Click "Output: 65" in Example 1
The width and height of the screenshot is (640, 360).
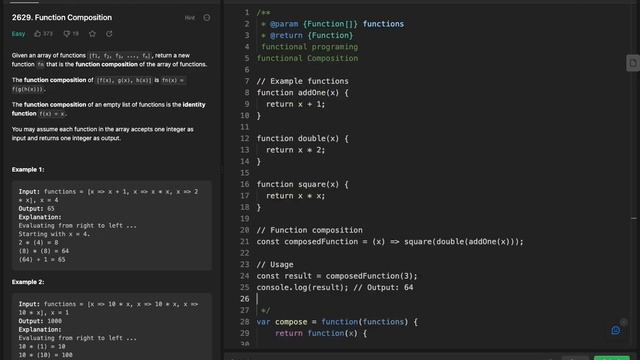pyautogui.click(x=36, y=209)
